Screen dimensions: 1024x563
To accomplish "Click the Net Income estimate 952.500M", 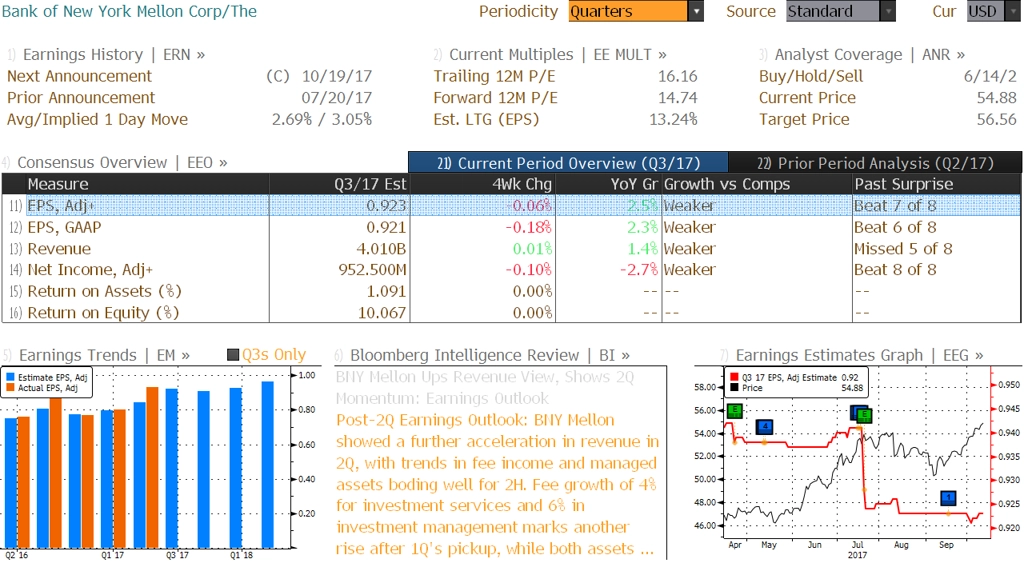I will (372, 270).
